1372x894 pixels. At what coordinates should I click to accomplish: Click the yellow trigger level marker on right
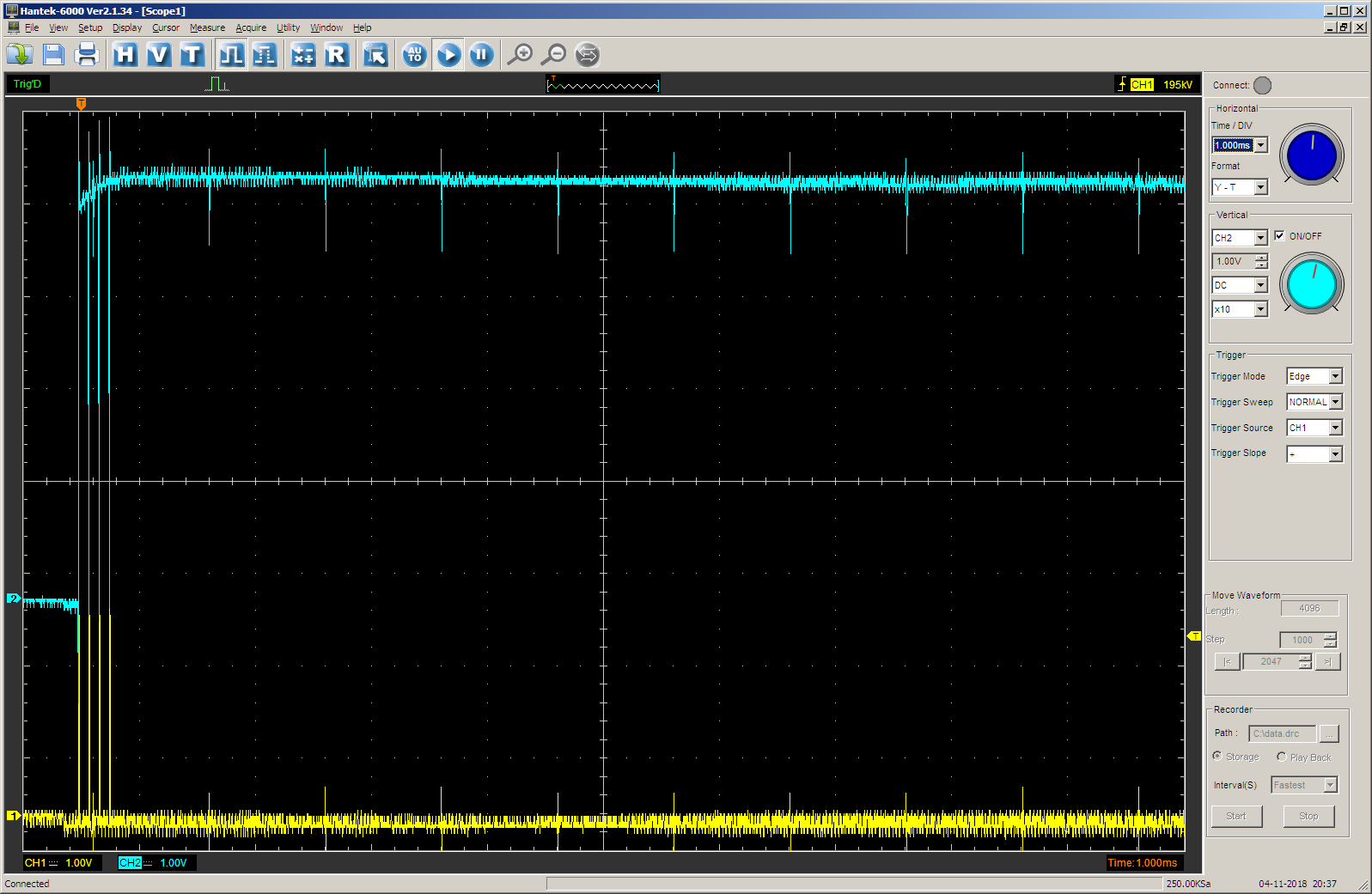click(1194, 636)
